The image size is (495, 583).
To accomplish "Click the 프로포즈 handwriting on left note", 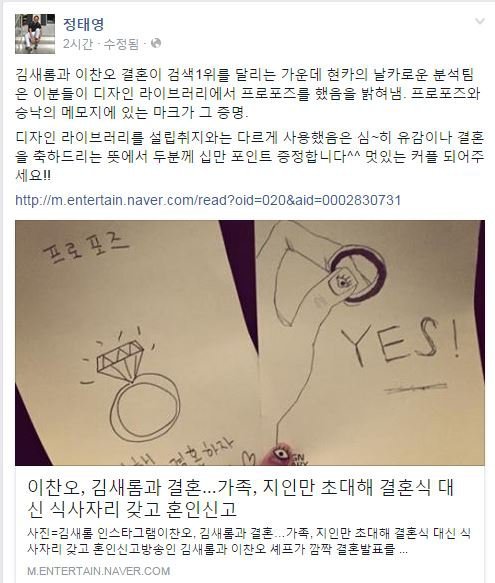I will (x=86, y=246).
